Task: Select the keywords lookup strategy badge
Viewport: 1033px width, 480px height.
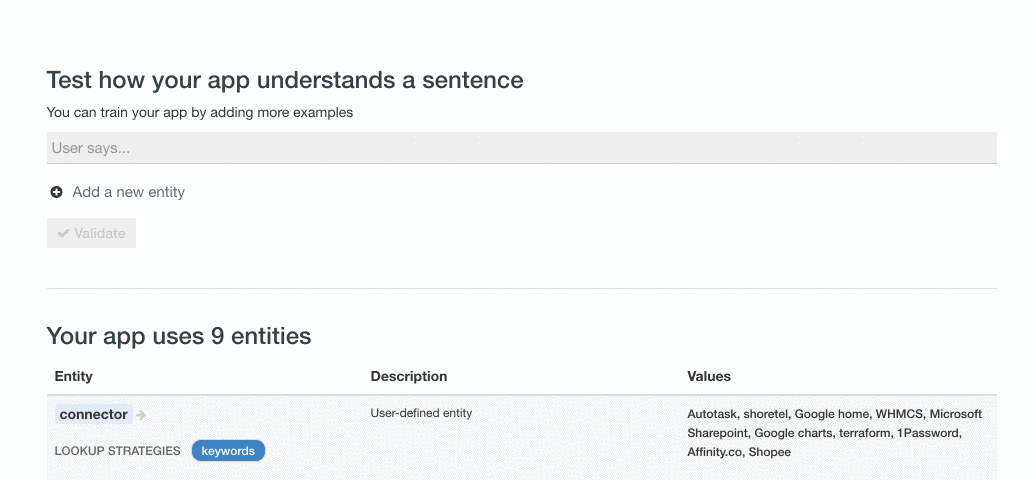Action: coord(228,451)
